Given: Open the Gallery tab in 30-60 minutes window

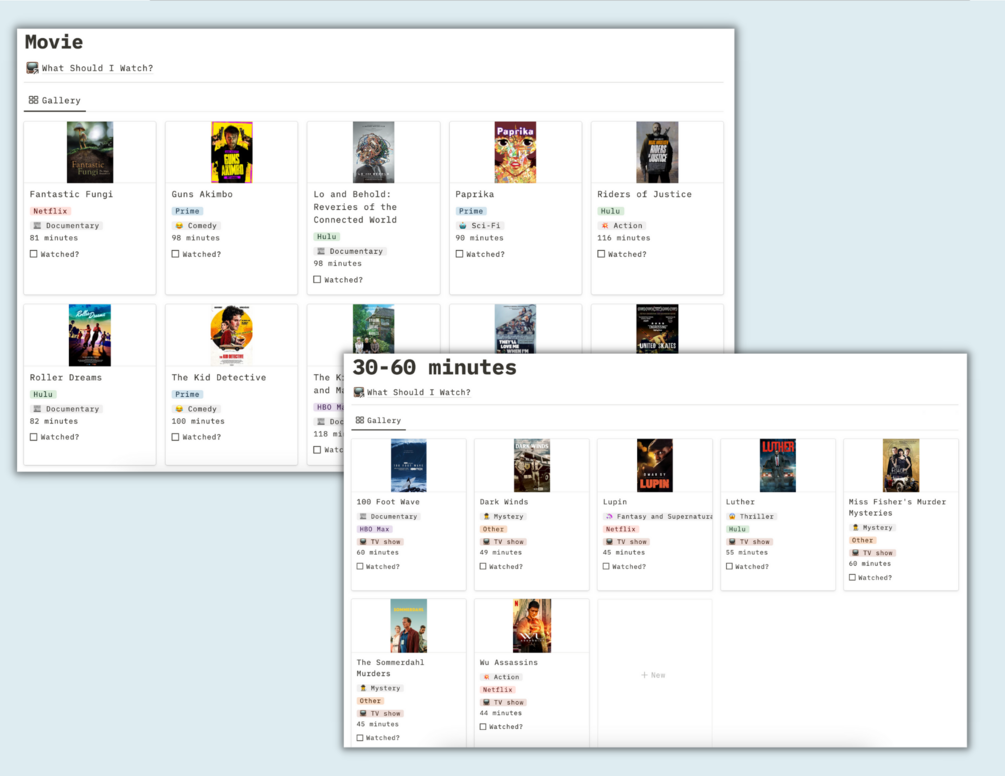Looking at the screenshot, I should (x=378, y=420).
